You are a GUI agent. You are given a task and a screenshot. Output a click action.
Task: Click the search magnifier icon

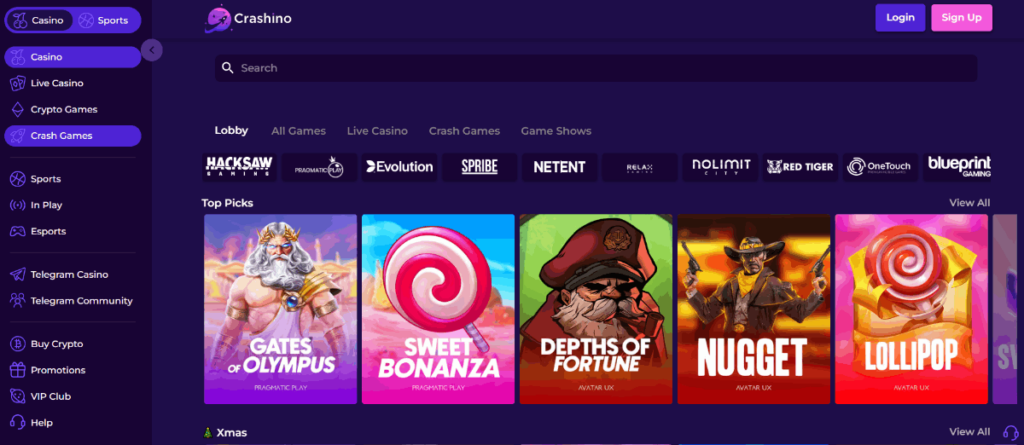227,68
